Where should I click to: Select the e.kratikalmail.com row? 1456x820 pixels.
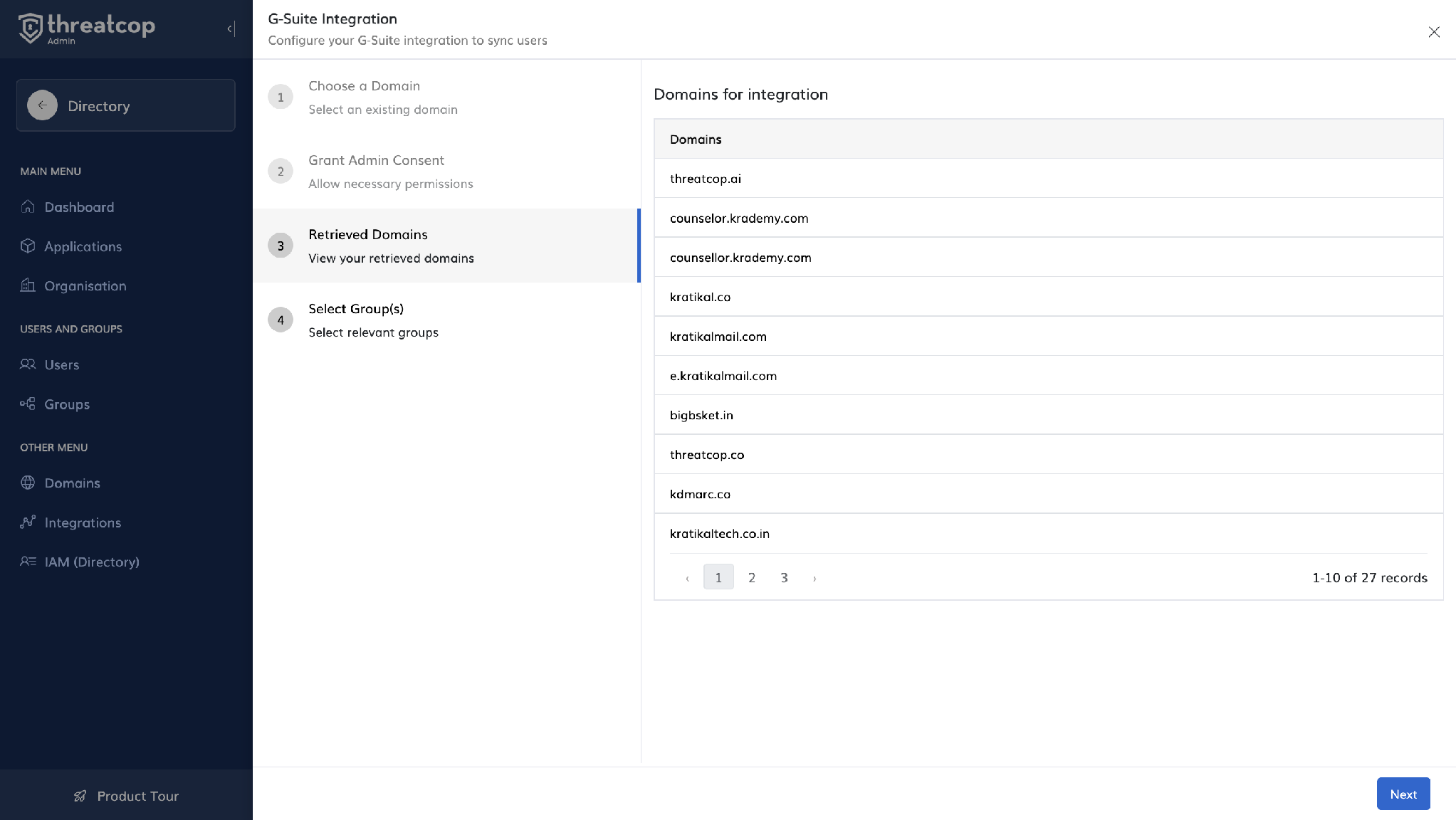(1048, 375)
